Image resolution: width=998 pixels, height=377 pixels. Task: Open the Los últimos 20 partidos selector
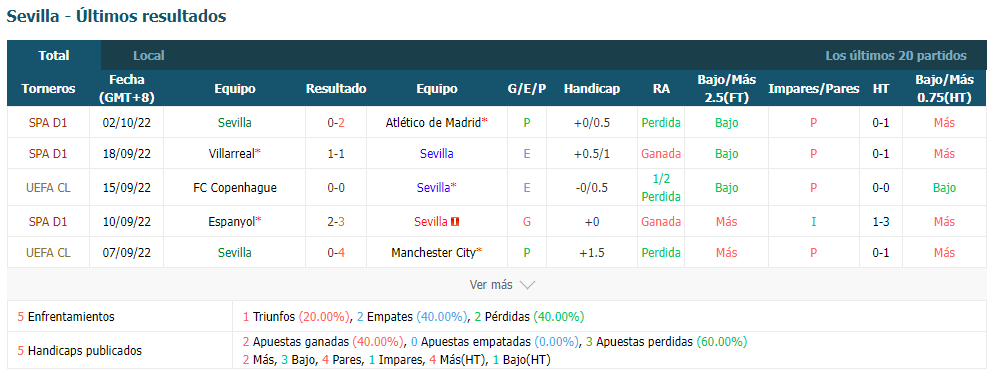click(896, 55)
